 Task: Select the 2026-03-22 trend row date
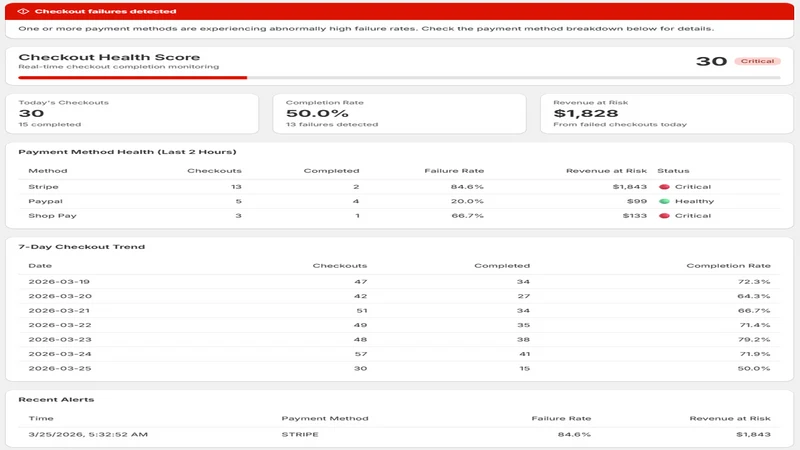click(x=60, y=324)
